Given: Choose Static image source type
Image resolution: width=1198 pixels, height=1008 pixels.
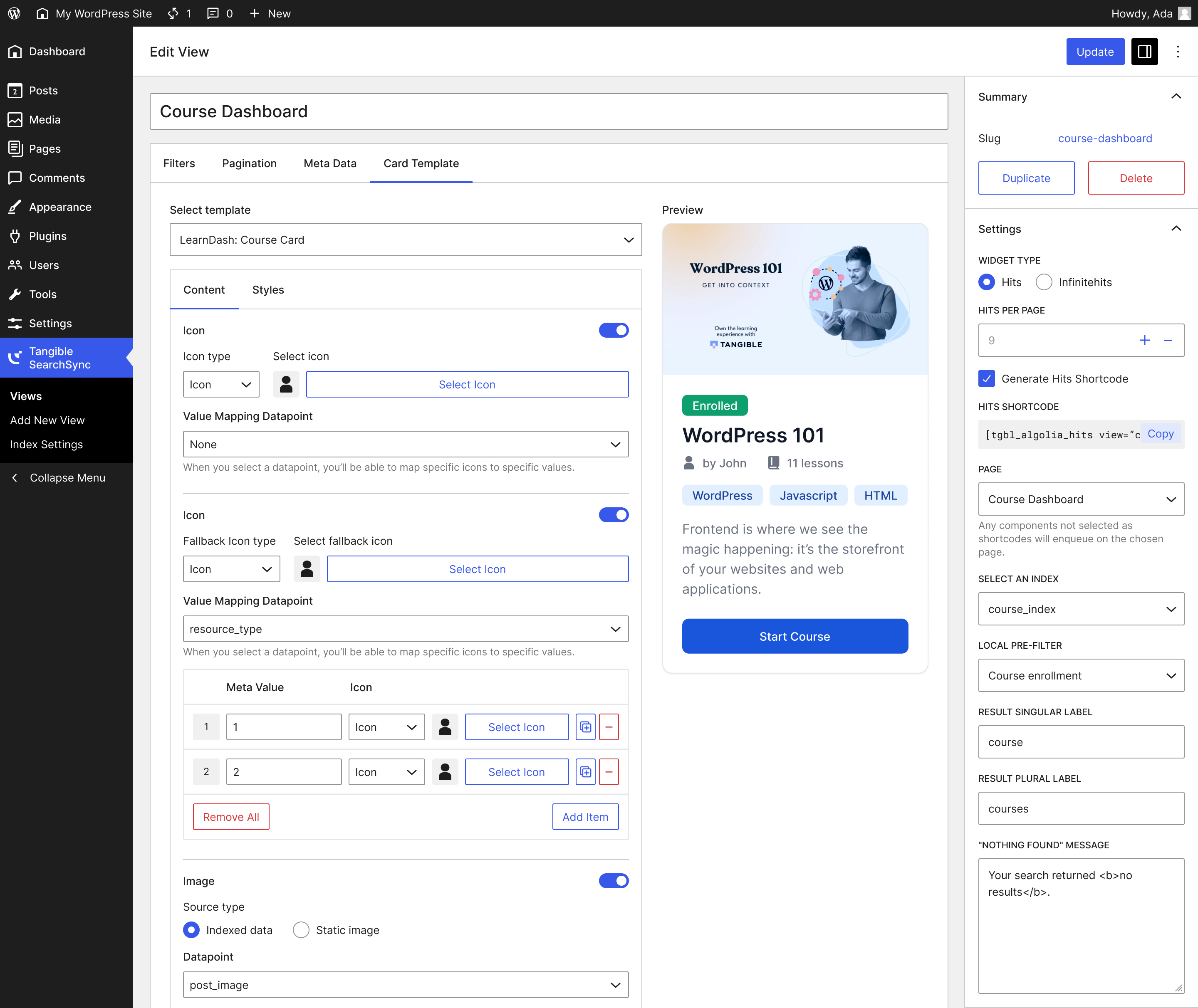Looking at the screenshot, I should pos(301,930).
